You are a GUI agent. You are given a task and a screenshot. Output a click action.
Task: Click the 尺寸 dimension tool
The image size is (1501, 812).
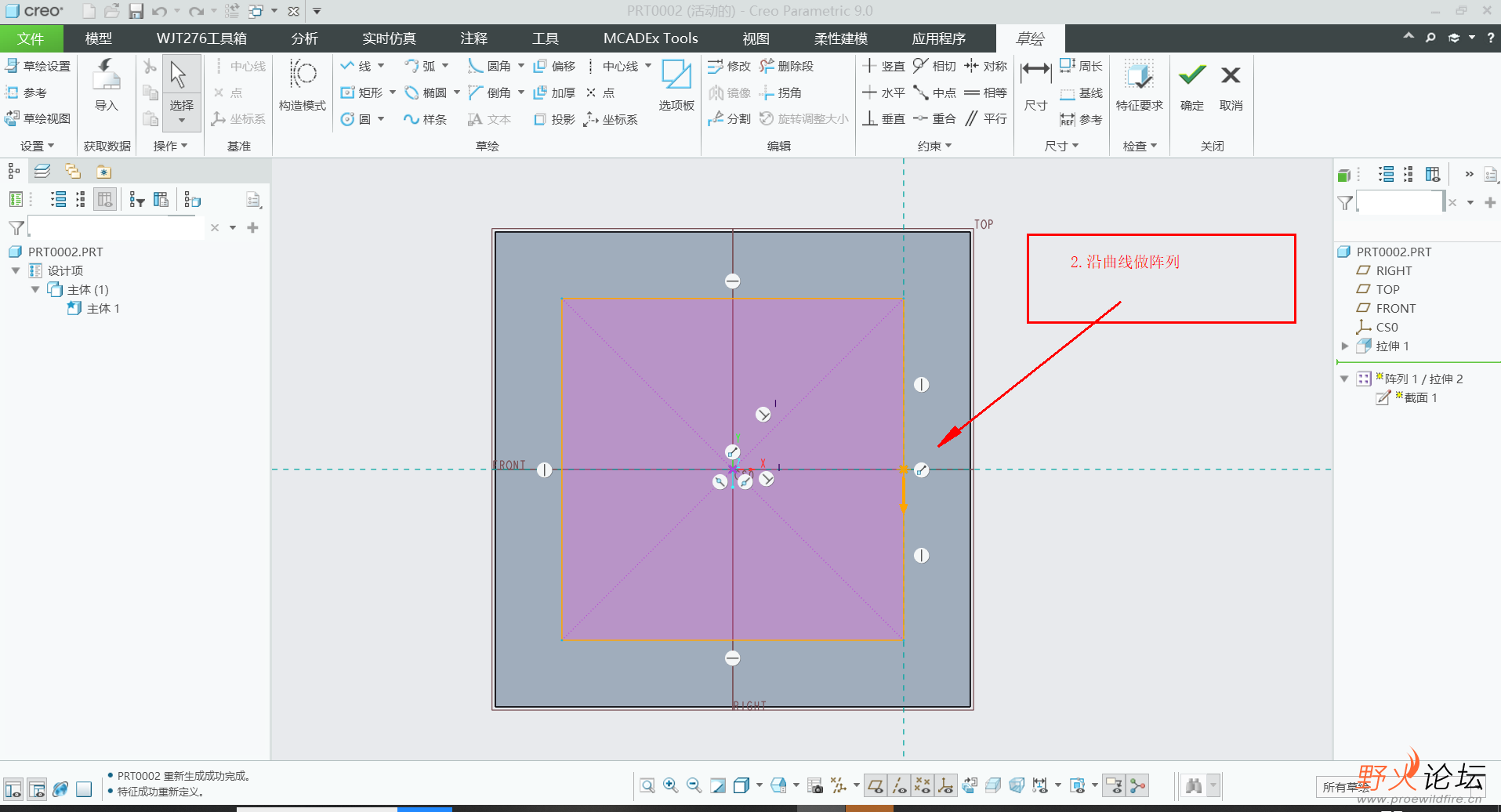click(x=1035, y=86)
